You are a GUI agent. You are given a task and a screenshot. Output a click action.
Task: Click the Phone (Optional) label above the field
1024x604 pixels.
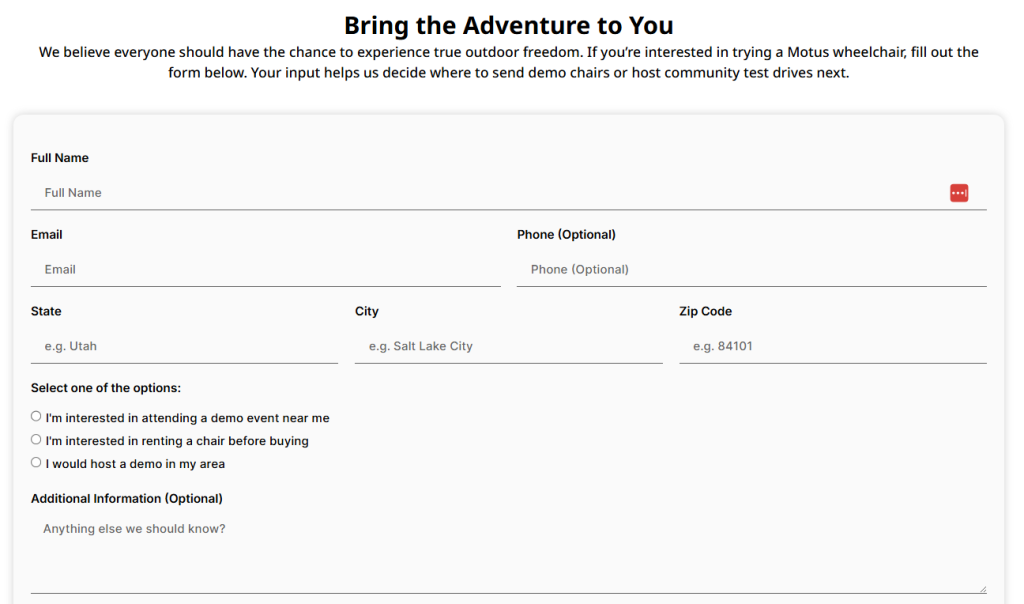pos(566,234)
